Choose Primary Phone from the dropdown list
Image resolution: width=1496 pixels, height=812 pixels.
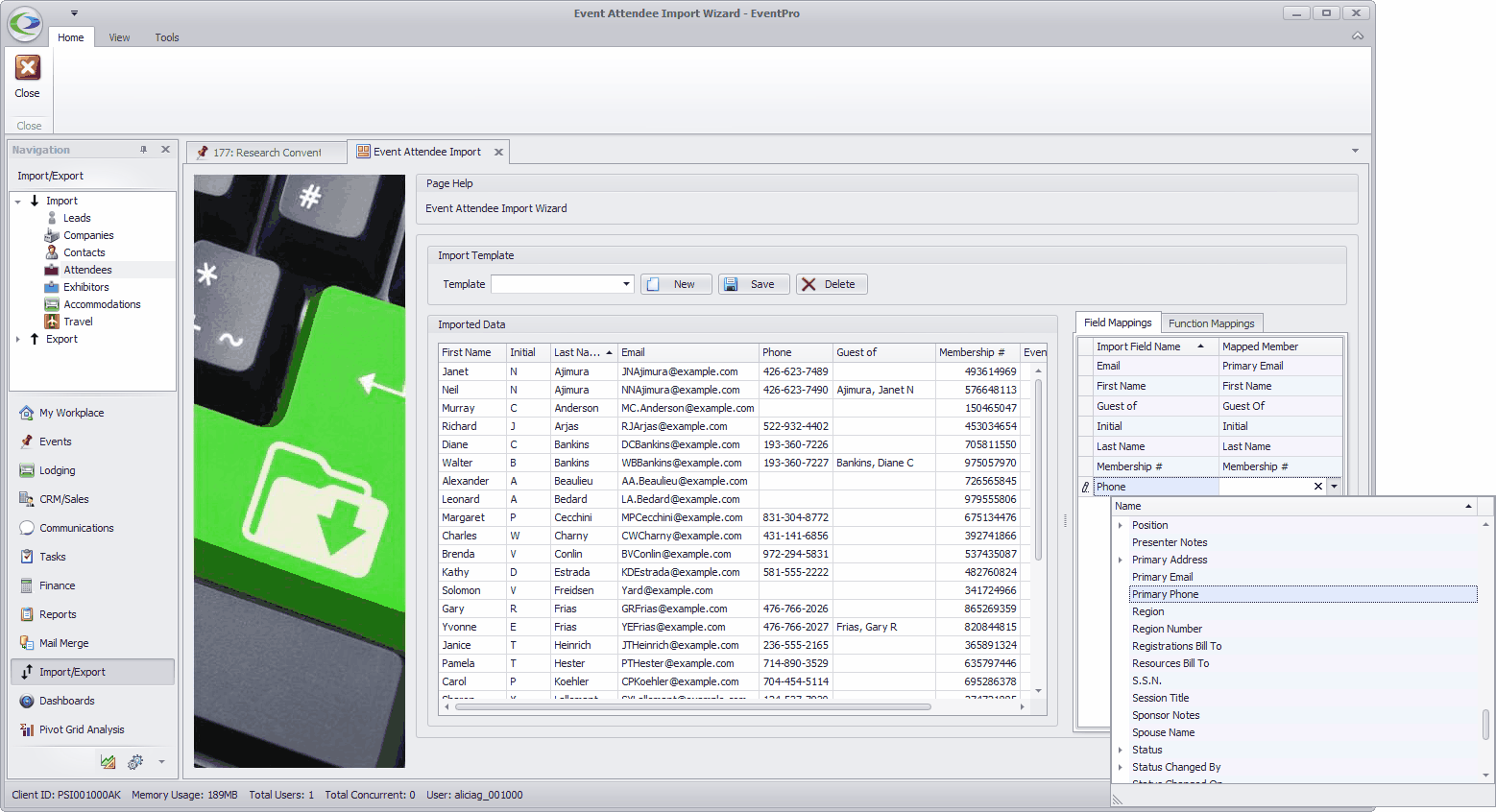pyautogui.click(x=1303, y=594)
